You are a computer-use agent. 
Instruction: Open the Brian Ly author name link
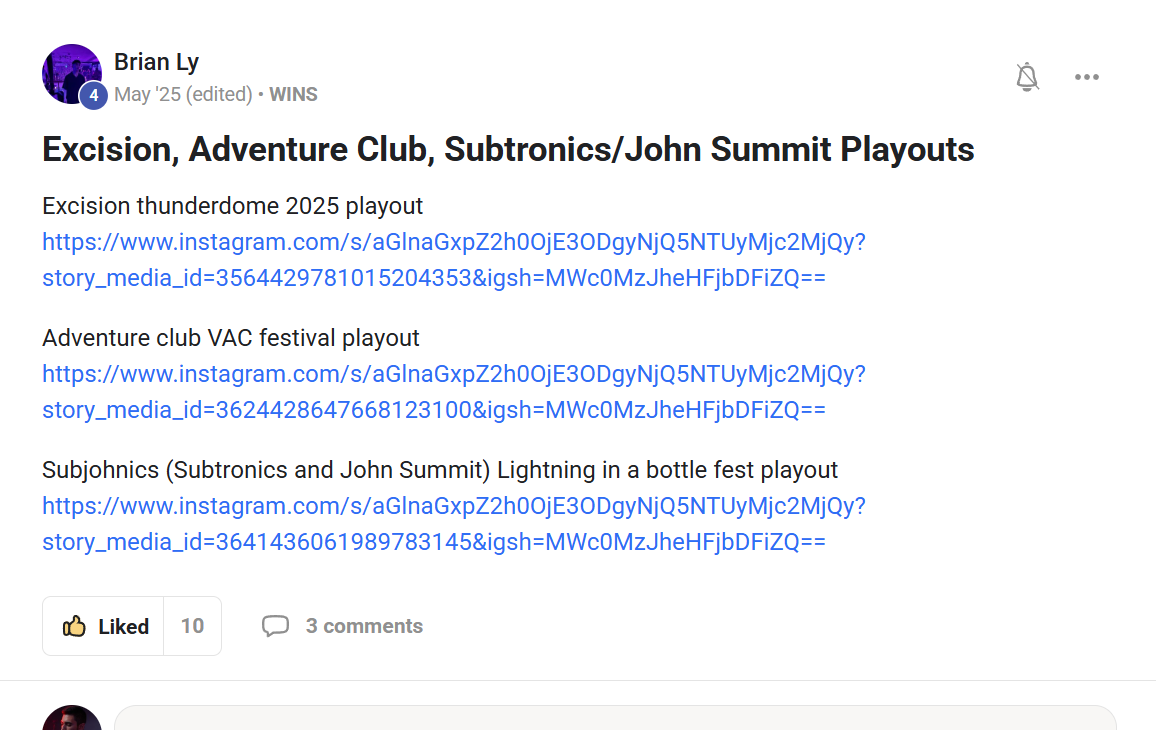(x=156, y=62)
